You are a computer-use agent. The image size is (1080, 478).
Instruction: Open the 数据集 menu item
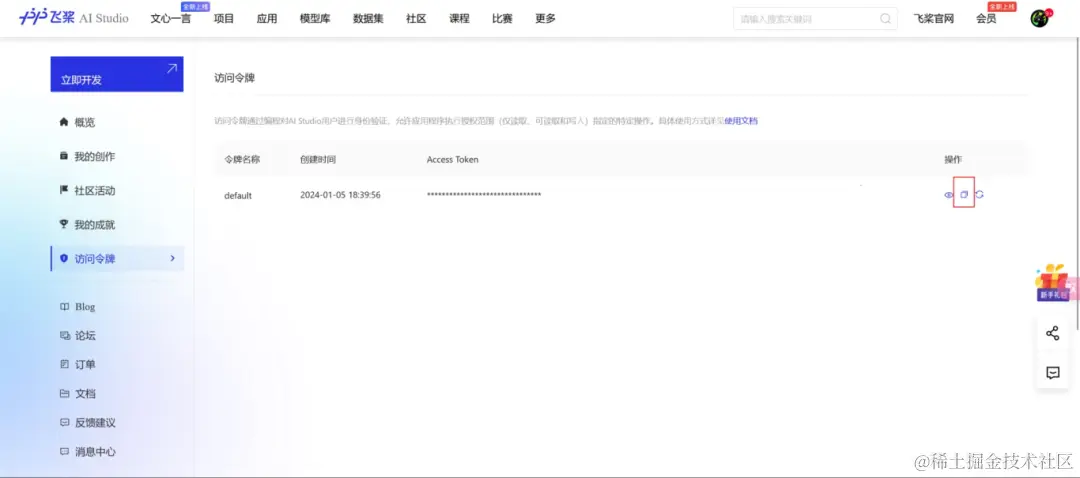click(x=368, y=19)
